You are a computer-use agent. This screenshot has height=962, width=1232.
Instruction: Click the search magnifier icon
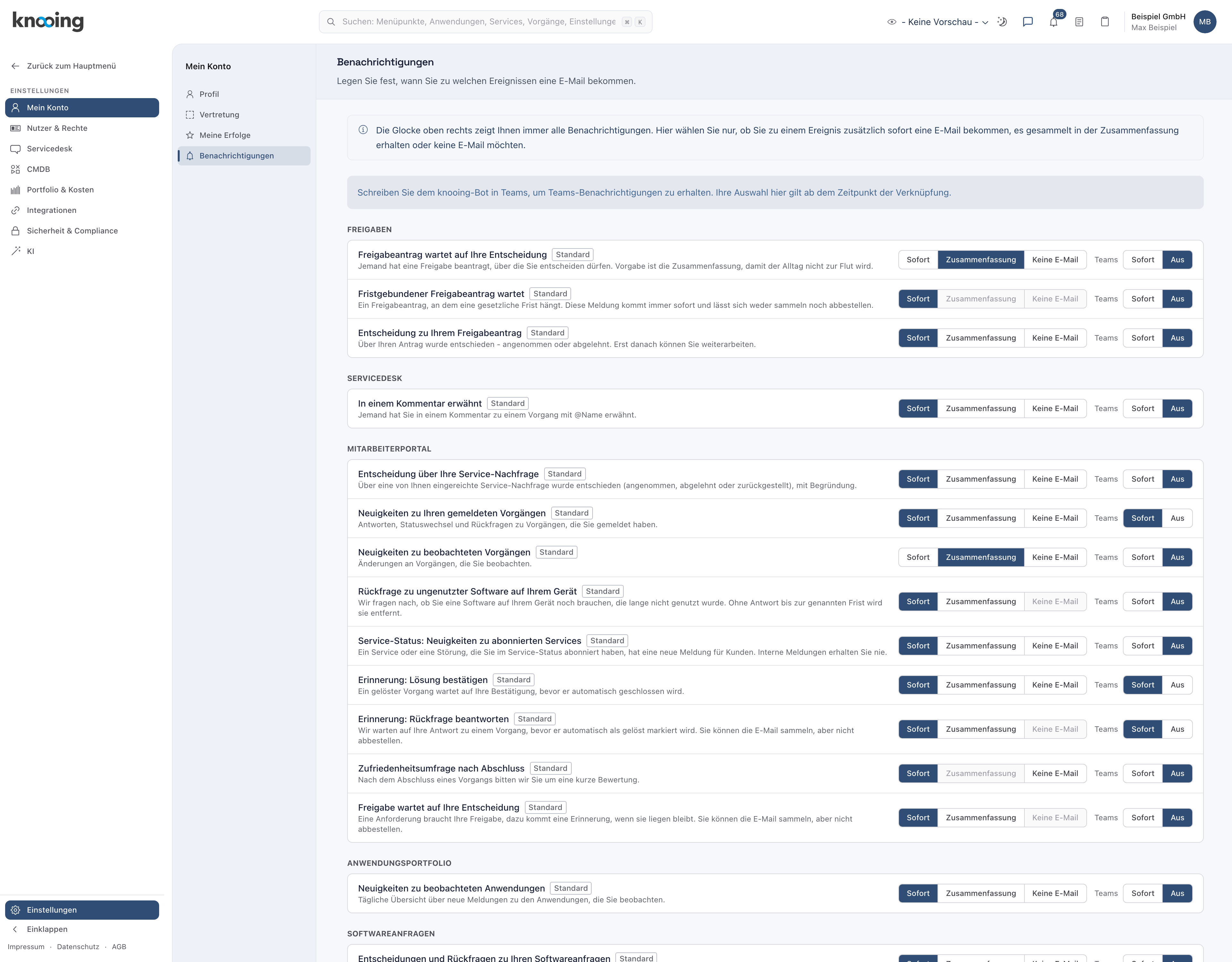coord(331,22)
